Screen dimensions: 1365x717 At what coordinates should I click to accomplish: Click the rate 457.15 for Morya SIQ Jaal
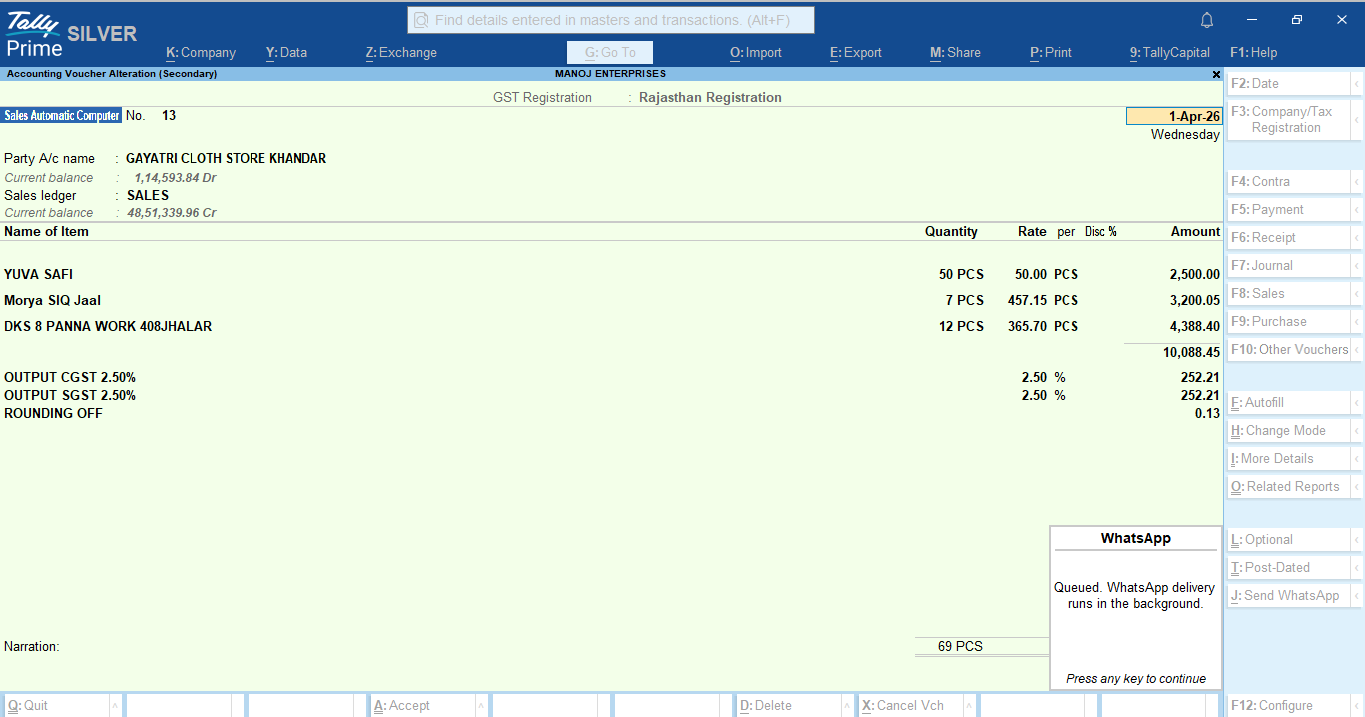click(x=1027, y=300)
